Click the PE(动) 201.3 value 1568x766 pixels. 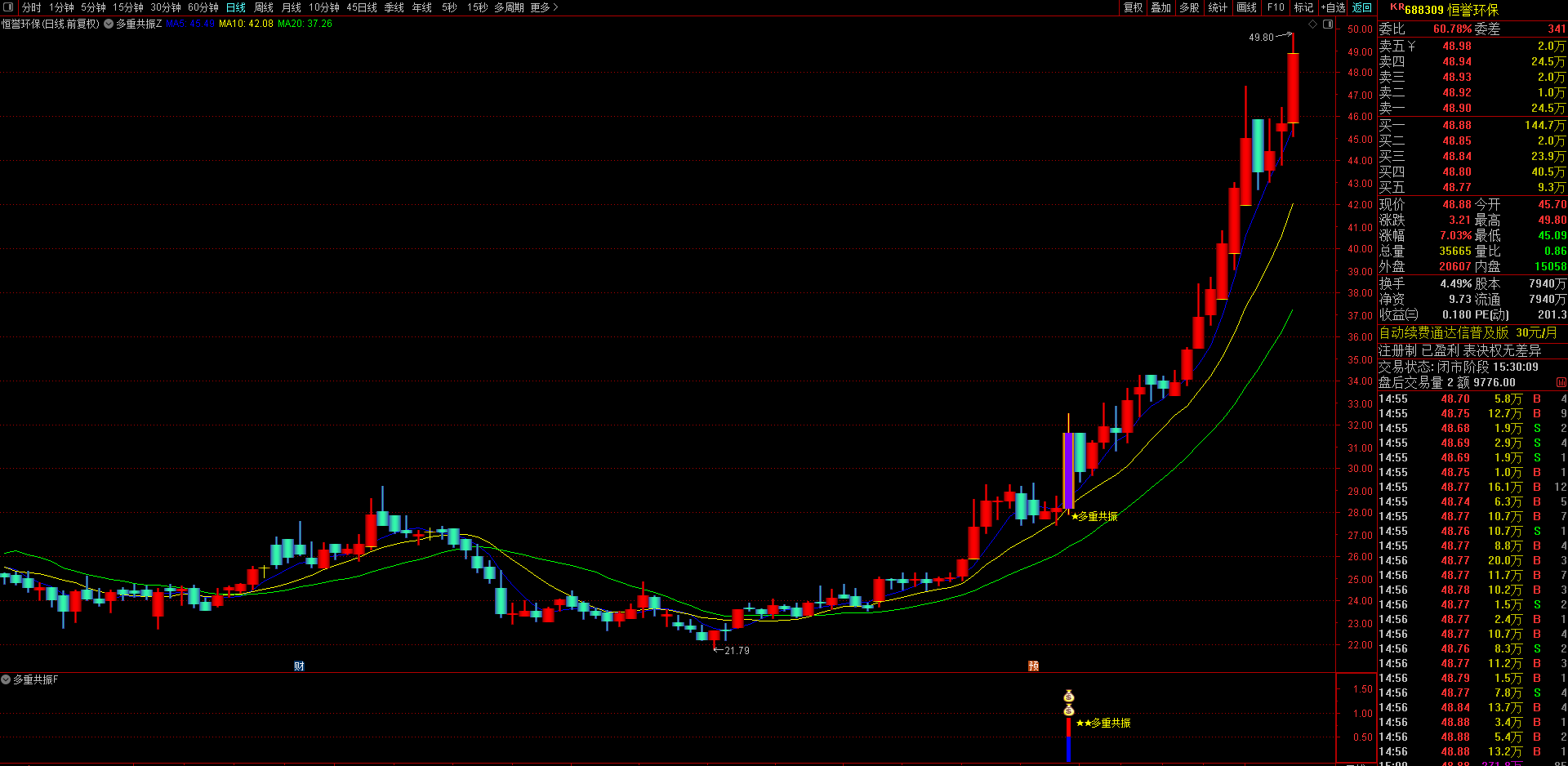click(x=1552, y=314)
